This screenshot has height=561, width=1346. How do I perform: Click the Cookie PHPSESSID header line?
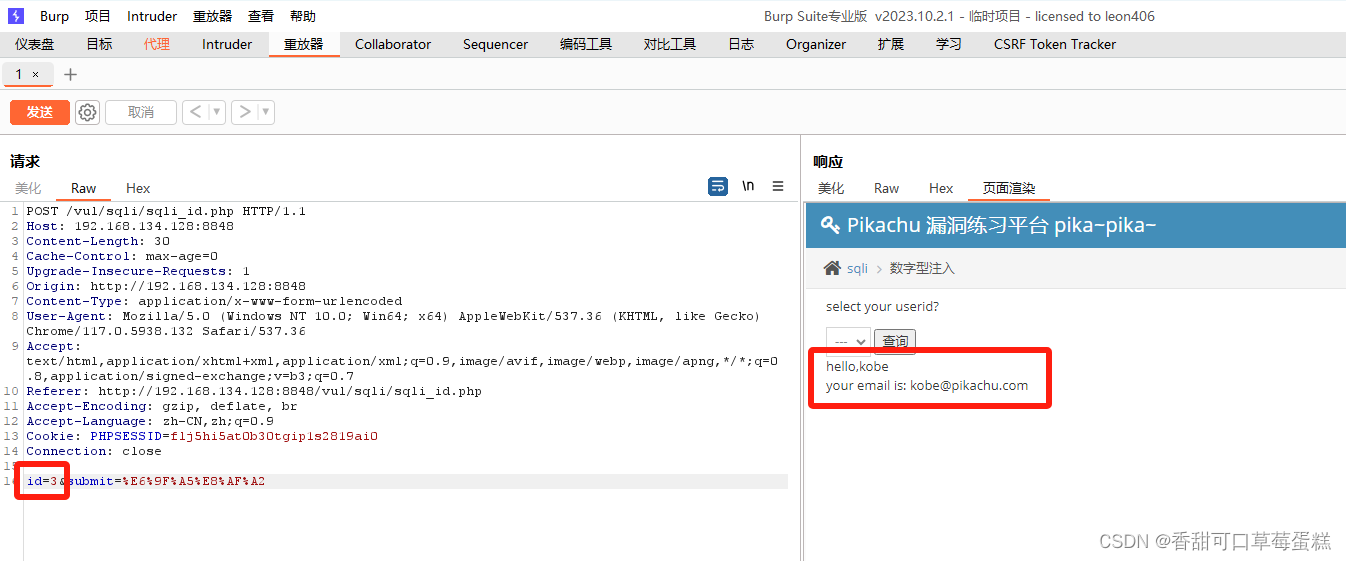tap(202, 436)
